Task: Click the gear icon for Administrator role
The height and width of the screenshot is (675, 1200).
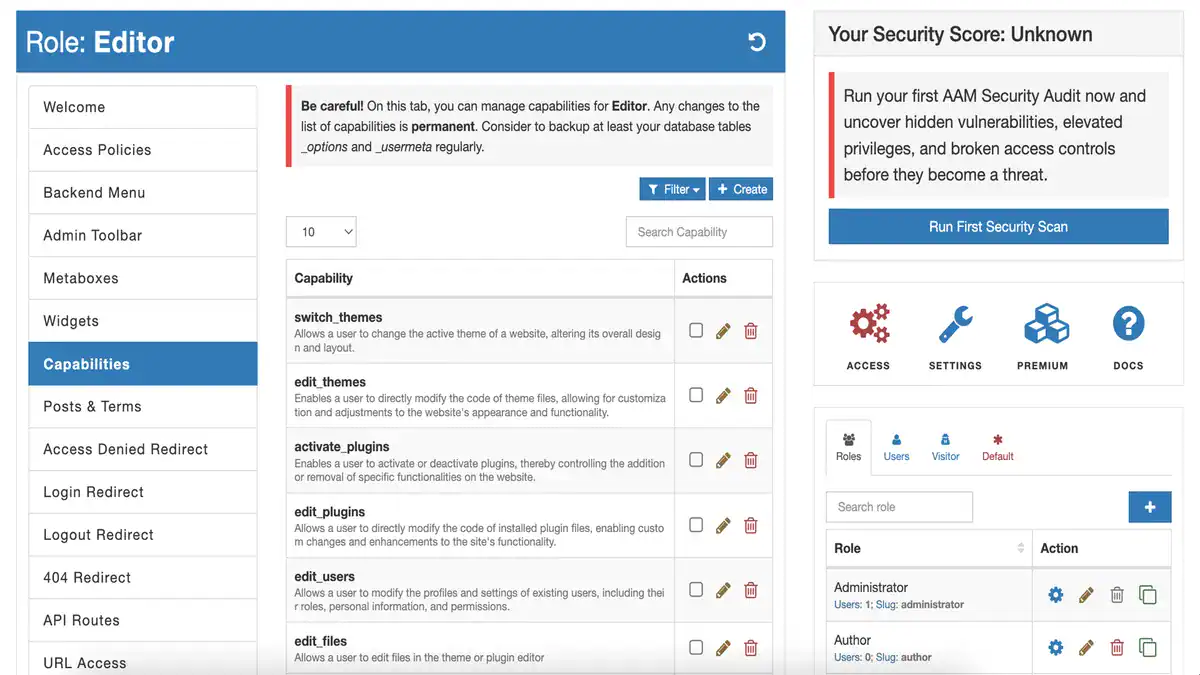Action: click(x=1055, y=595)
